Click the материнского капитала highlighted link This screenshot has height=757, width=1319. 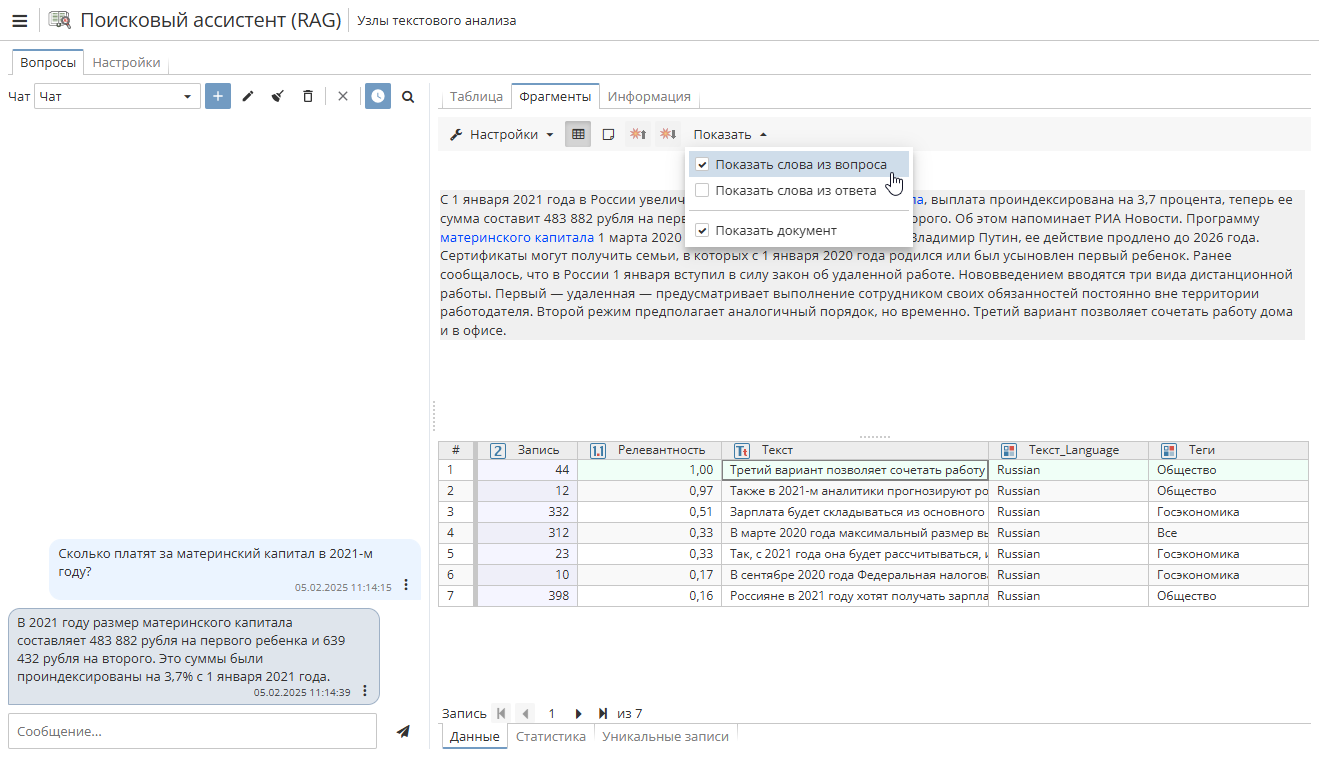[518, 238]
